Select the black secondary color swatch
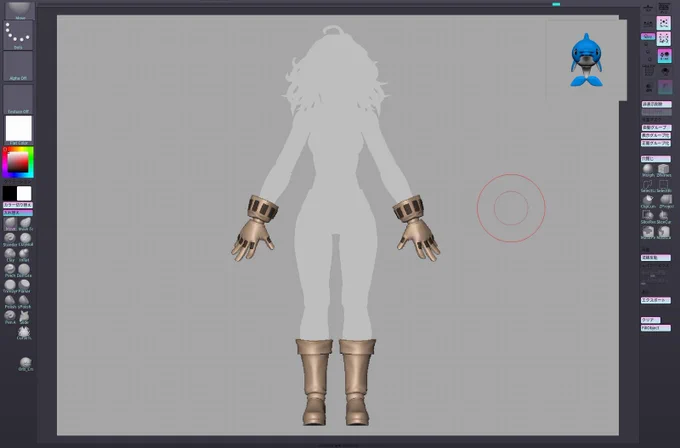This screenshot has width=680, height=448. click(x=10, y=193)
